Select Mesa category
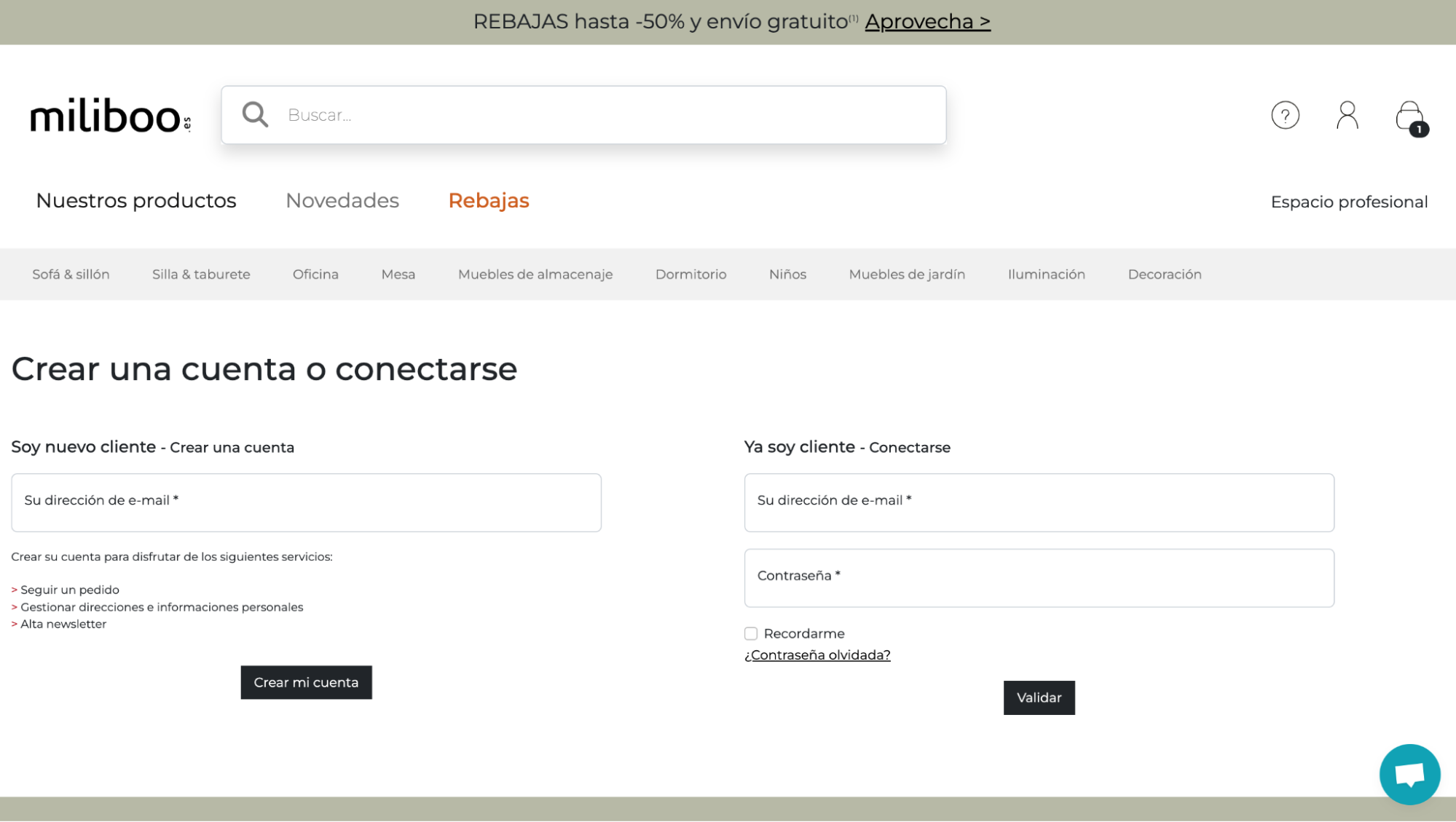1456x822 pixels. (x=398, y=274)
